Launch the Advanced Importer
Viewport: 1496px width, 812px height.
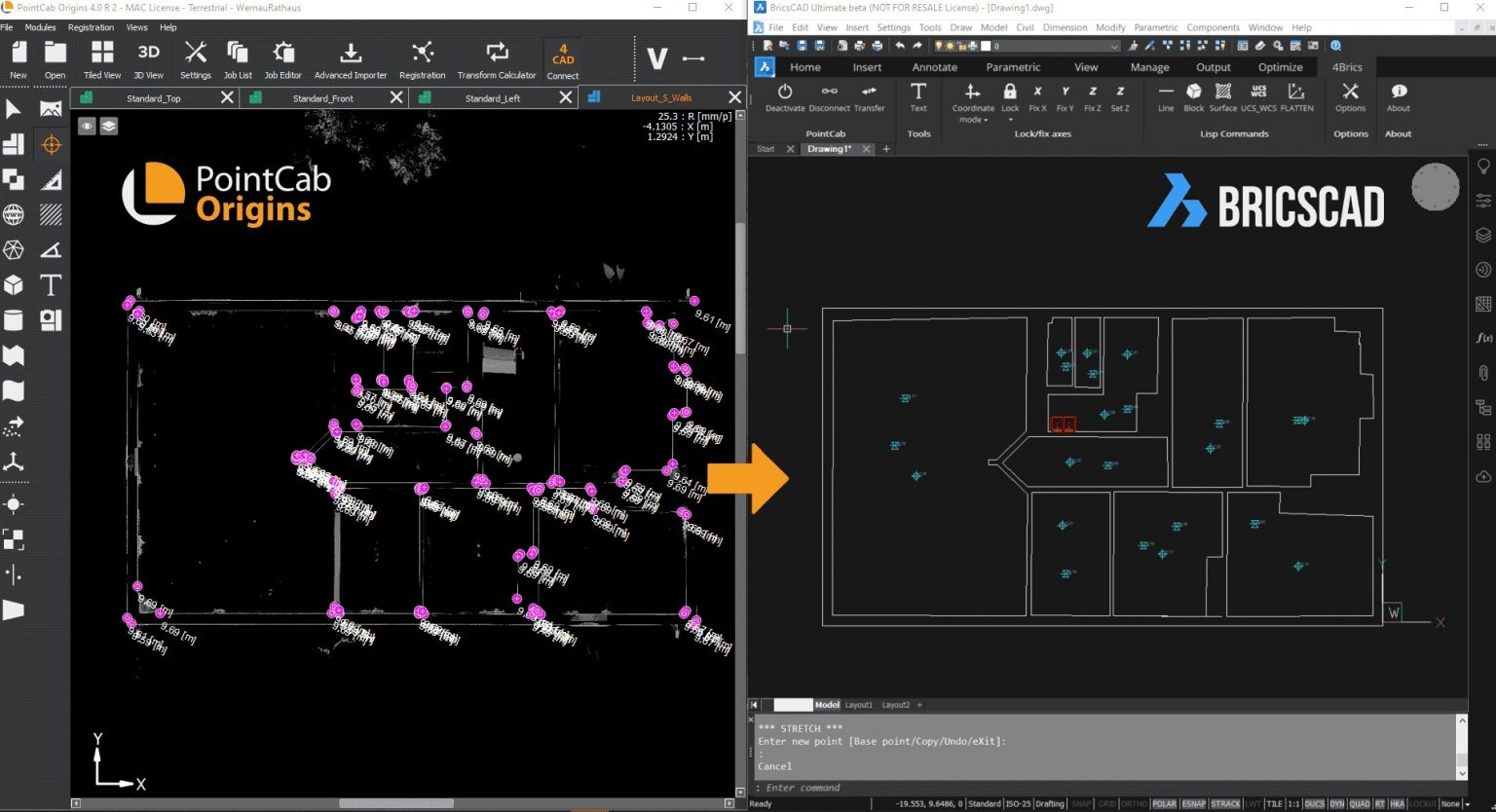tap(351, 58)
